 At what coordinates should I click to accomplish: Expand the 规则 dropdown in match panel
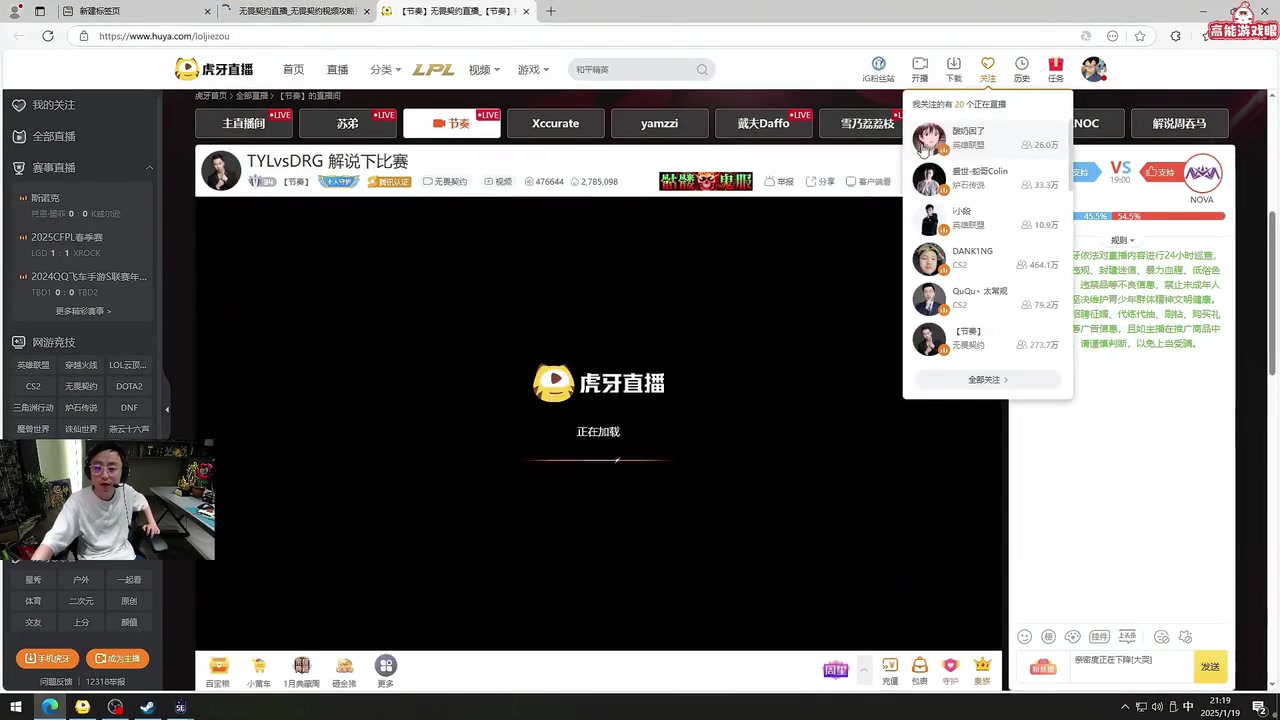[x=1122, y=240]
